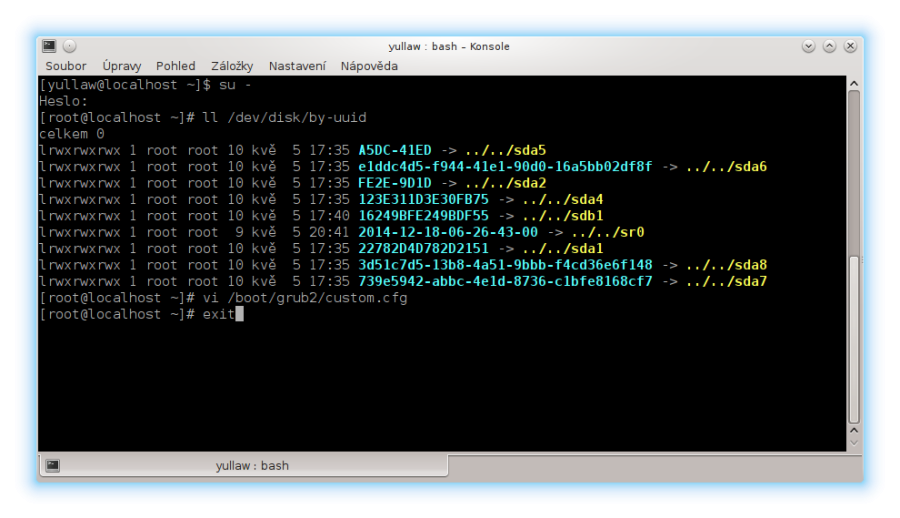The width and height of the screenshot is (900, 518).
Task: Click UUID e1ddc4d5-f944-41e1-90d0-16a5bb02df8f
Action: (x=505, y=167)
